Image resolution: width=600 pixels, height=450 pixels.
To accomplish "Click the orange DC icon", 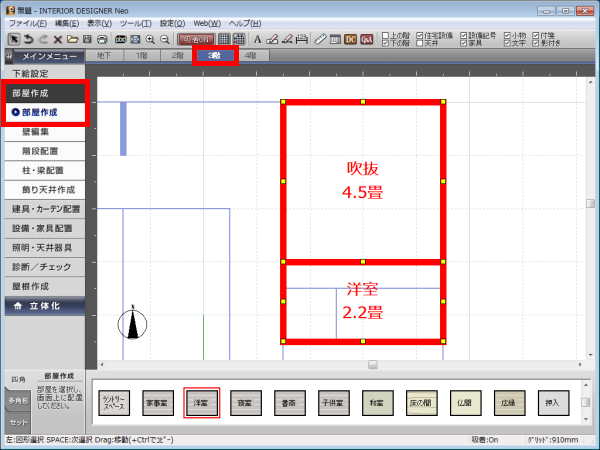I will (x=351, y=39).
